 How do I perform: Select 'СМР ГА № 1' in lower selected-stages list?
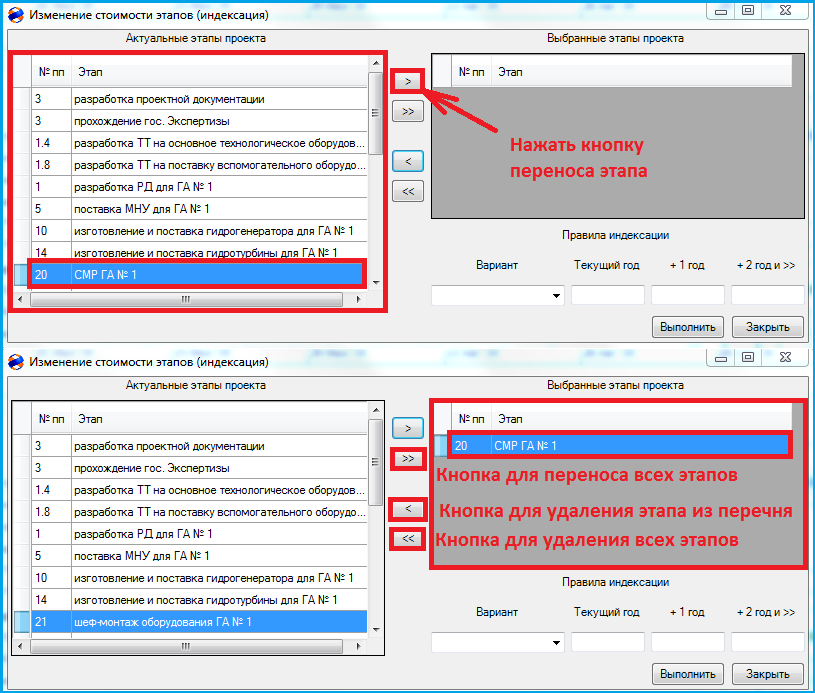(620, 446)
